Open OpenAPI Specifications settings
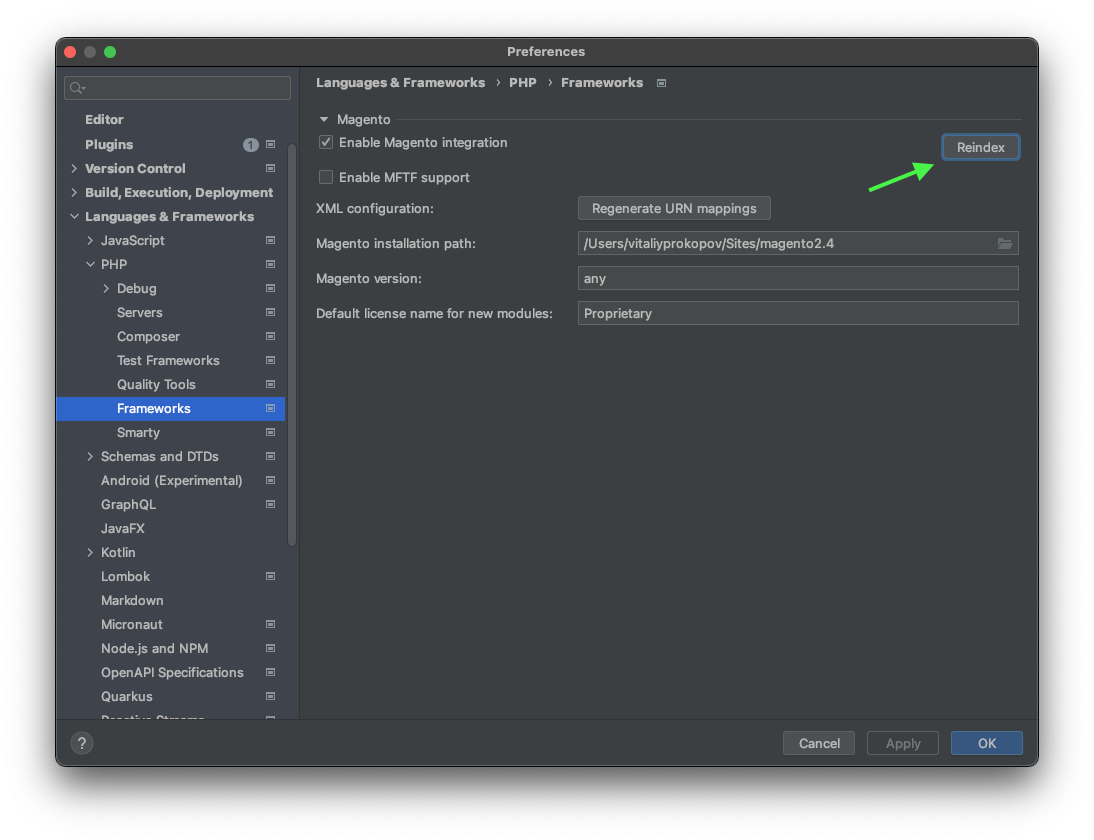Screen dimensions: 1094x840 (x=170, y=673)
